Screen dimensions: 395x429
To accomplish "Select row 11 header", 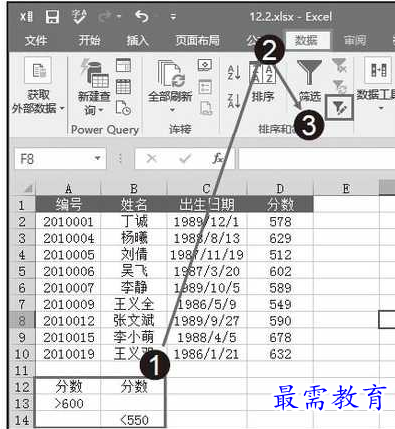I will coord(22,370).
